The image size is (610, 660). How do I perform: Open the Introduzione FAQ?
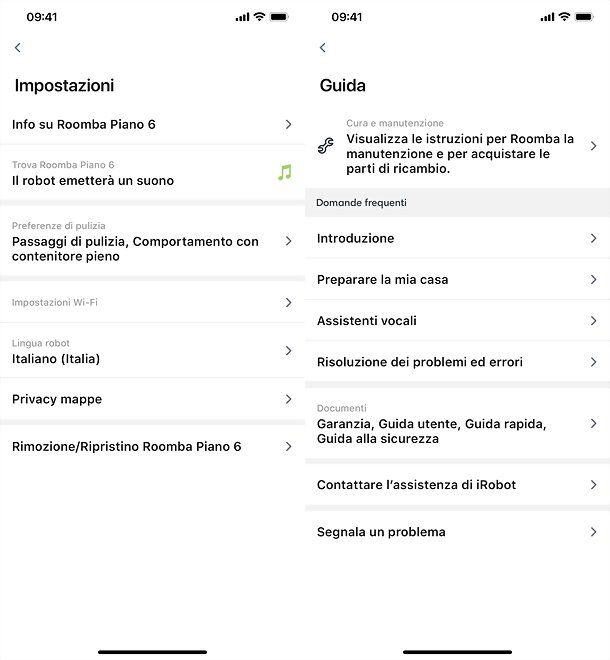pos(456,238)
